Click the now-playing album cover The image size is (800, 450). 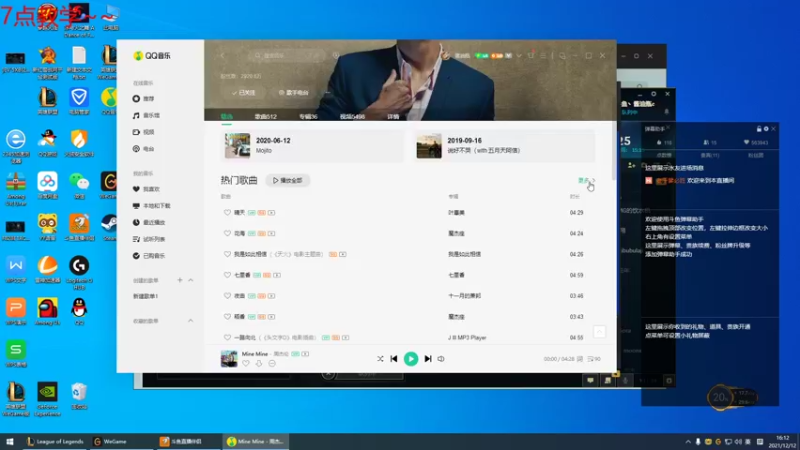click(x=229, y=359)
